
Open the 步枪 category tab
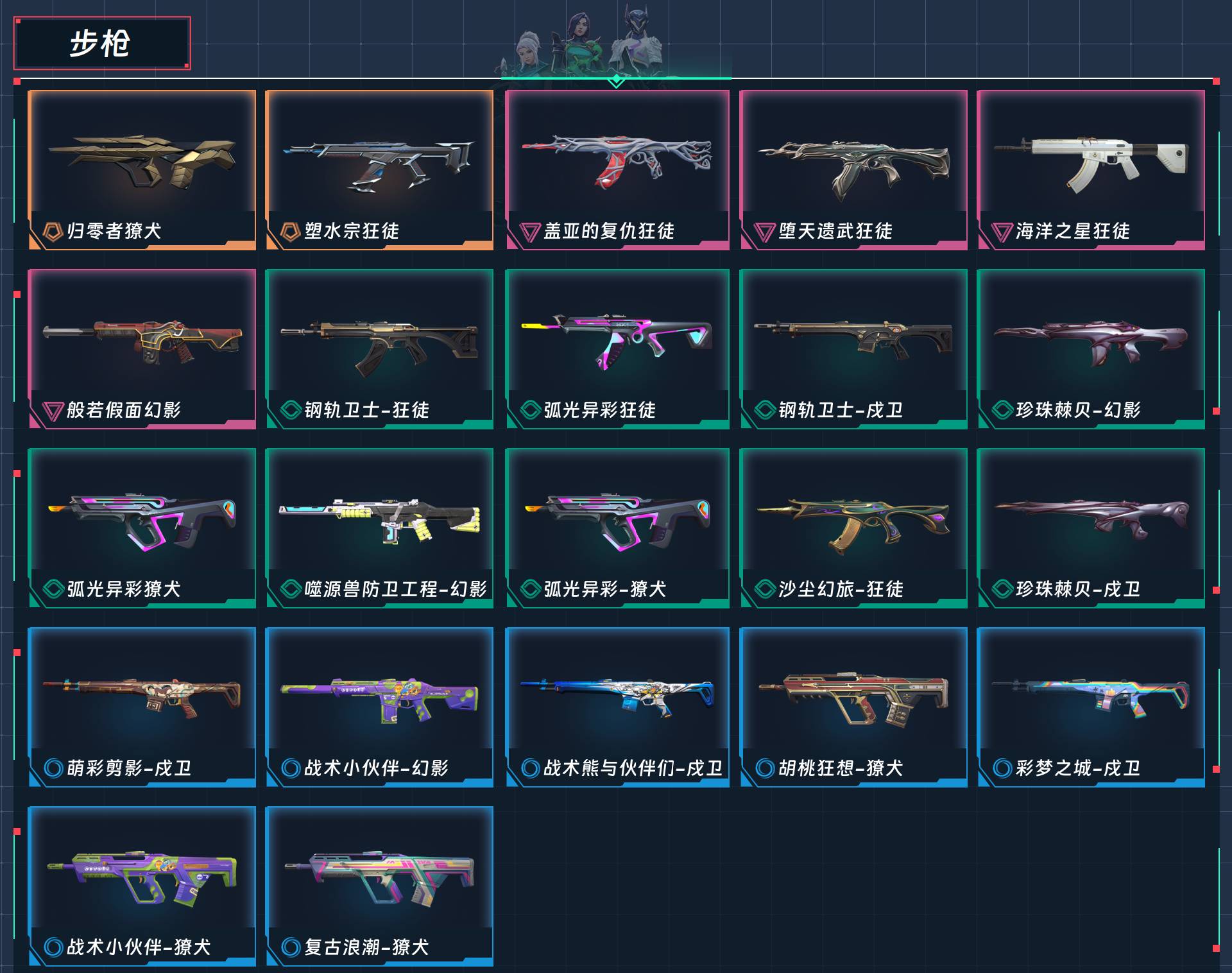pos(102,44)
